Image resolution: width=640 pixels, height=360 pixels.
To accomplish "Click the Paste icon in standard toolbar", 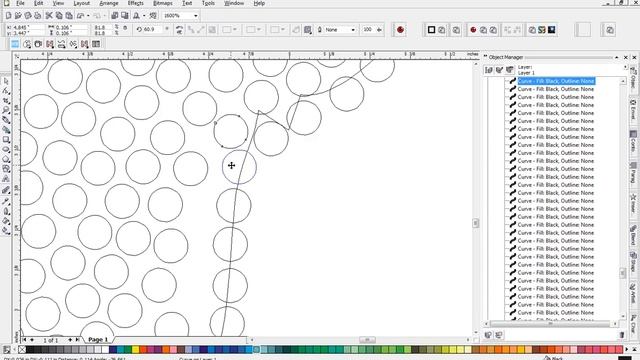I will point(69,16).
